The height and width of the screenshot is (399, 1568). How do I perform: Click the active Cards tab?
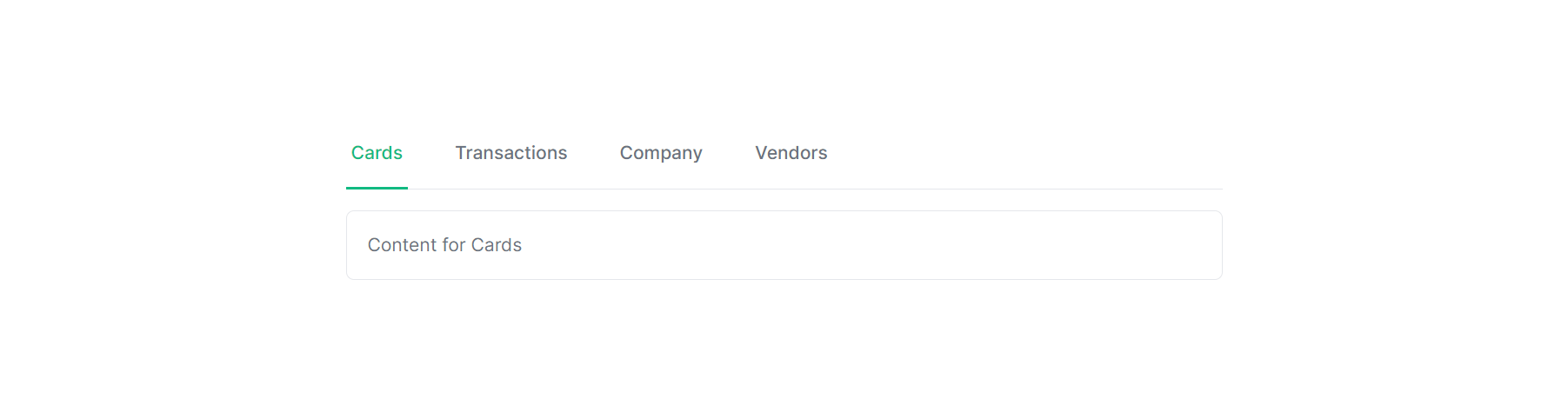click(377, 153)
